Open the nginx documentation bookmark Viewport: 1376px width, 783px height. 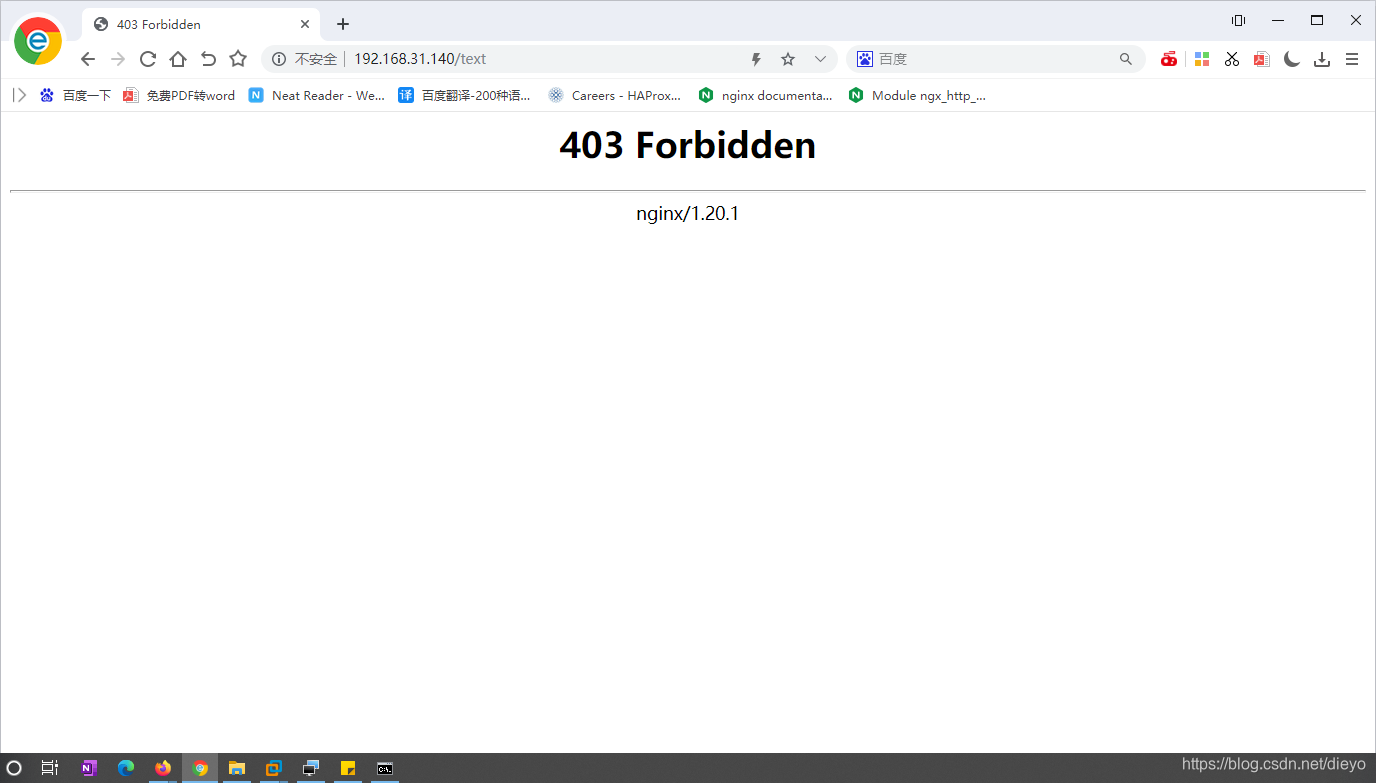766,95
